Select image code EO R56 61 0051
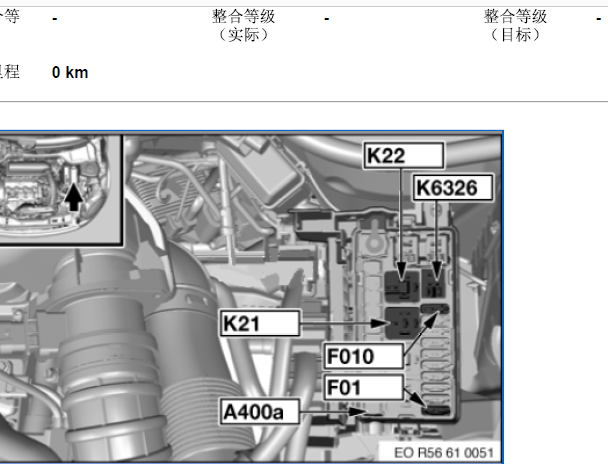This screenshot has height=464, width=608. [438, 452]
